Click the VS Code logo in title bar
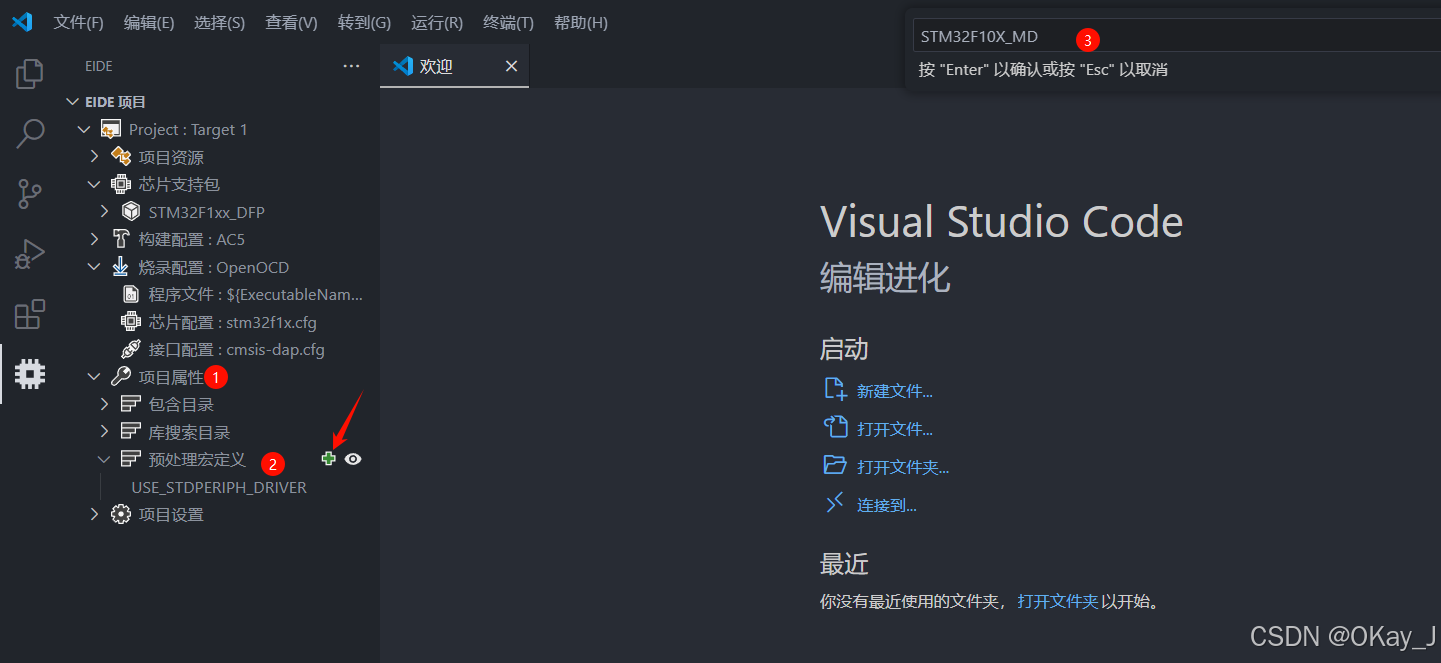 click(x=22, y=22)
